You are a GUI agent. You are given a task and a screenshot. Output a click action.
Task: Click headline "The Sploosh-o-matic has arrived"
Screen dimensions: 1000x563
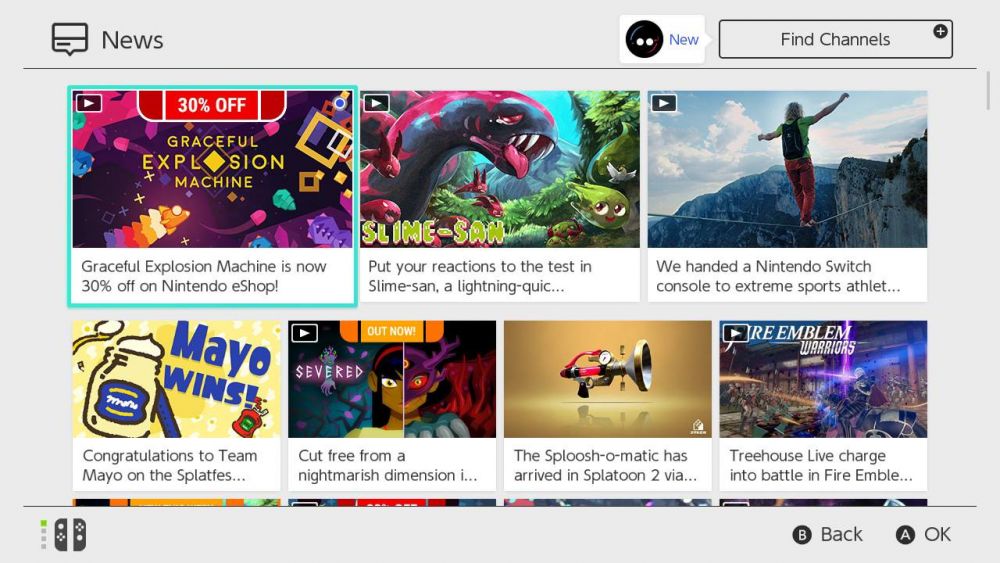click(605, 465)
